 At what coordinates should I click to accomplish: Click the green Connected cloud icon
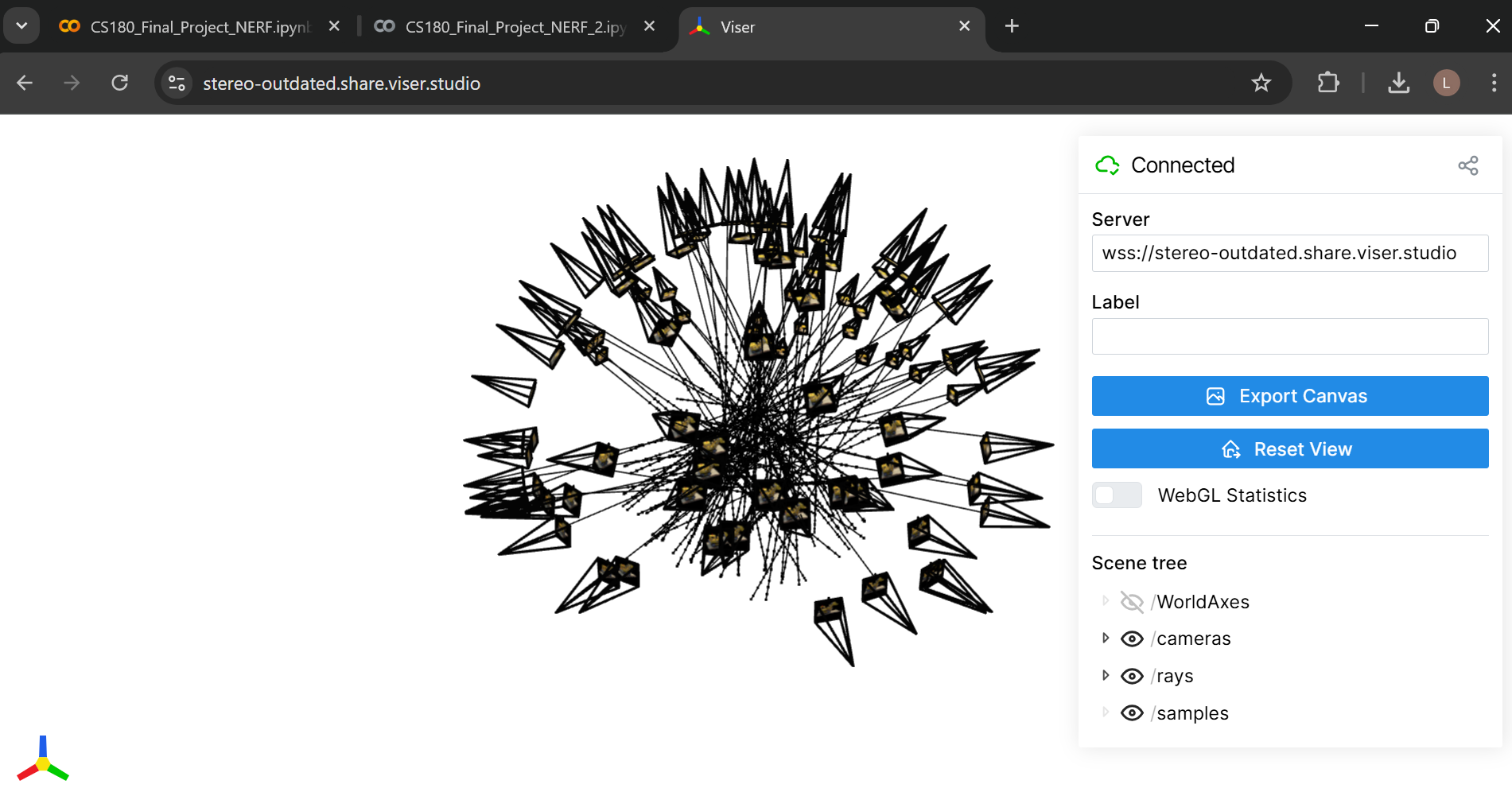coord(1107,165)
